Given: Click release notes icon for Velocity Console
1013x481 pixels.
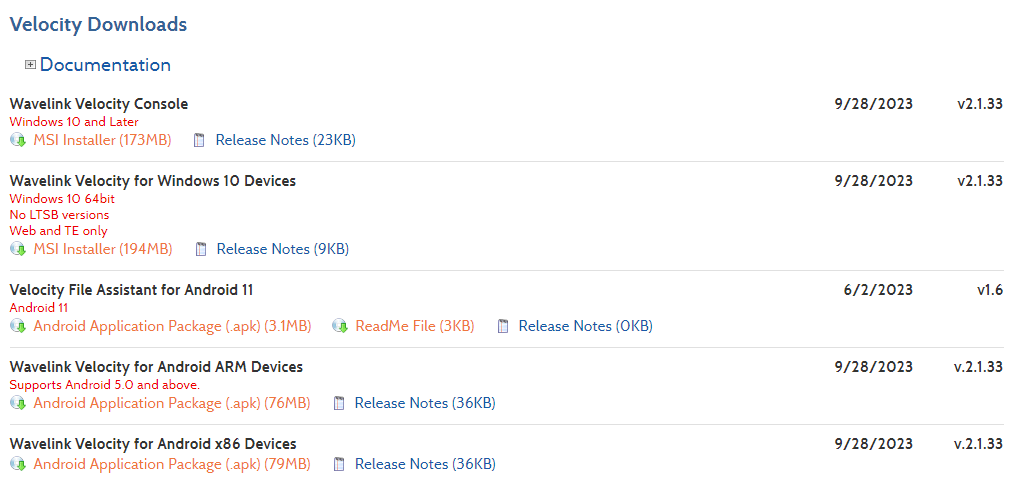Looking at the screenshot, I should 199,140.
